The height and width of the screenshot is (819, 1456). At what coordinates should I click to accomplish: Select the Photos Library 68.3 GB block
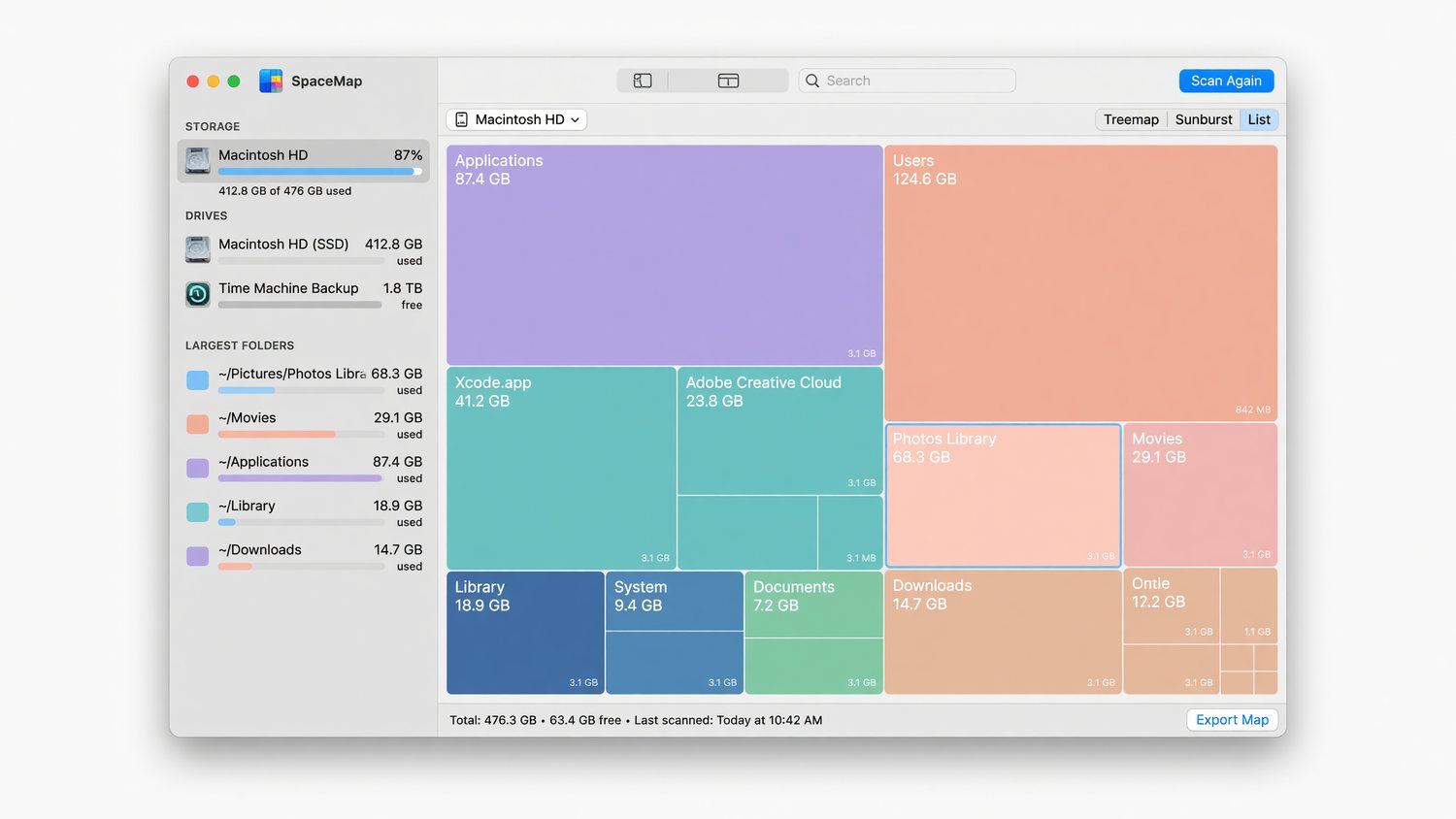(1004, 495)
